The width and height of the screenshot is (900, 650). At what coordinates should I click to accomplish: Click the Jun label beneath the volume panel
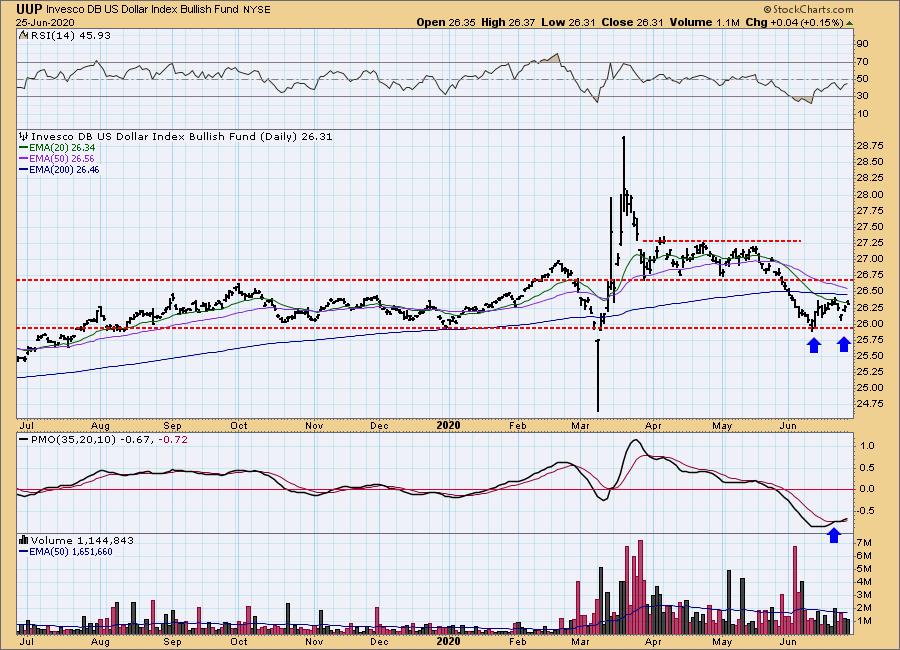[788, 641]
